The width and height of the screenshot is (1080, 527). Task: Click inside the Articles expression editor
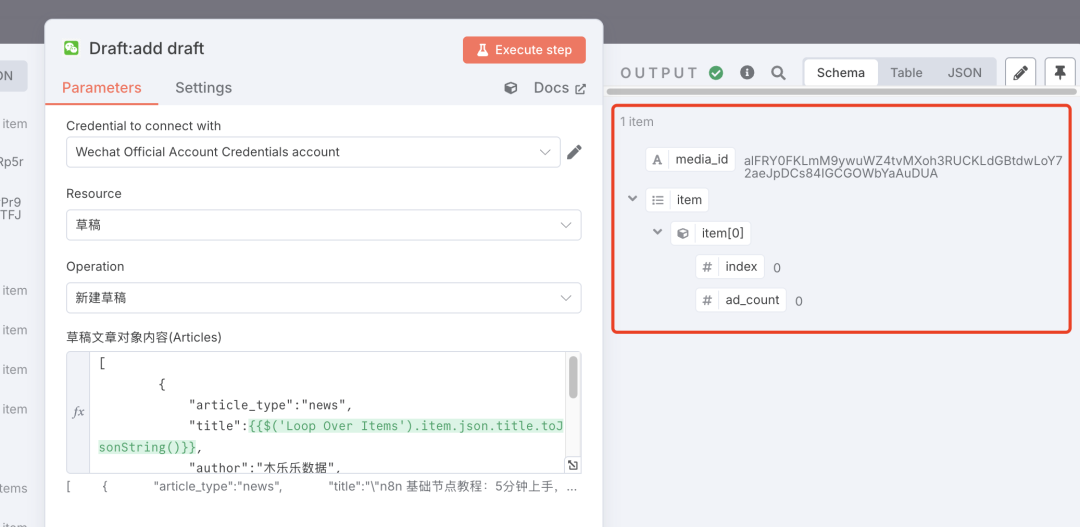[x=329, y=412]
